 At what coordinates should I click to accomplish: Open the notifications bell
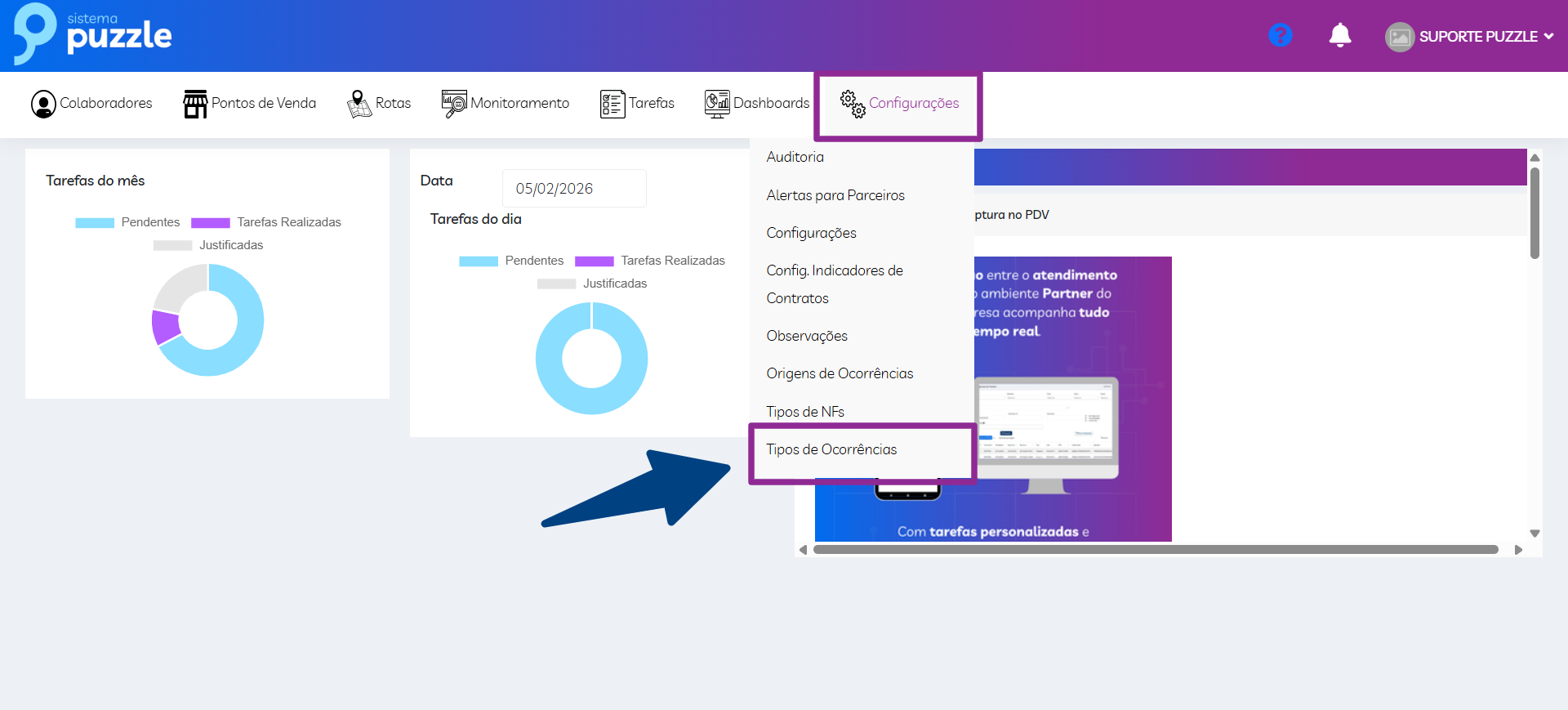(x=1339, y=35)
